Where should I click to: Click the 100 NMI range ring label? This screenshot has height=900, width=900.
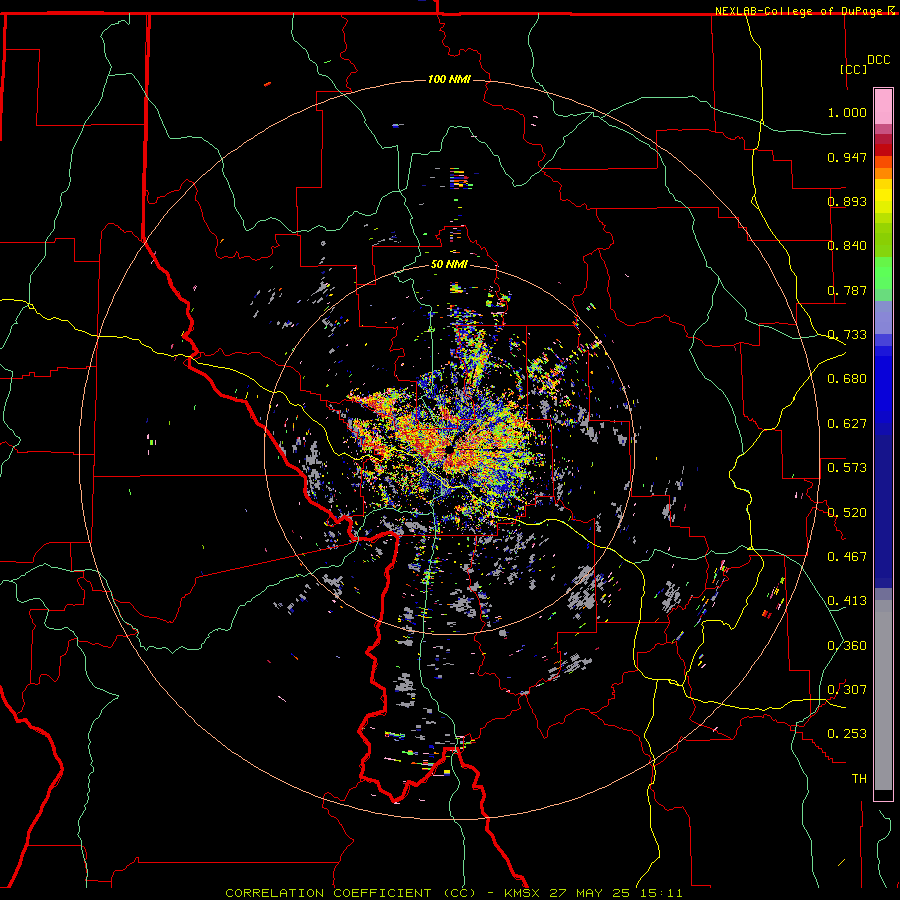tap(449, 79)
